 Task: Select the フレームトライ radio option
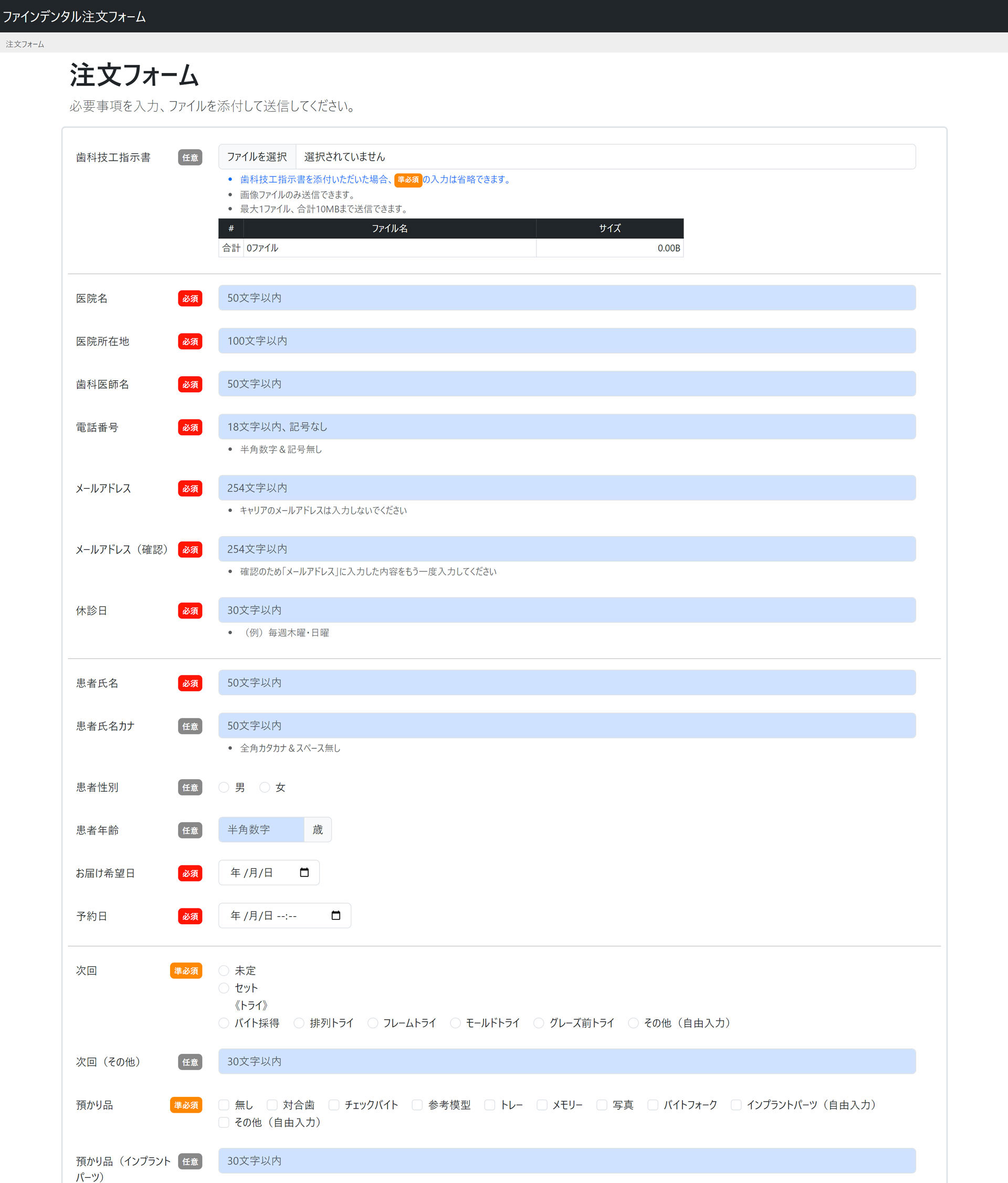click(373, 1022)
